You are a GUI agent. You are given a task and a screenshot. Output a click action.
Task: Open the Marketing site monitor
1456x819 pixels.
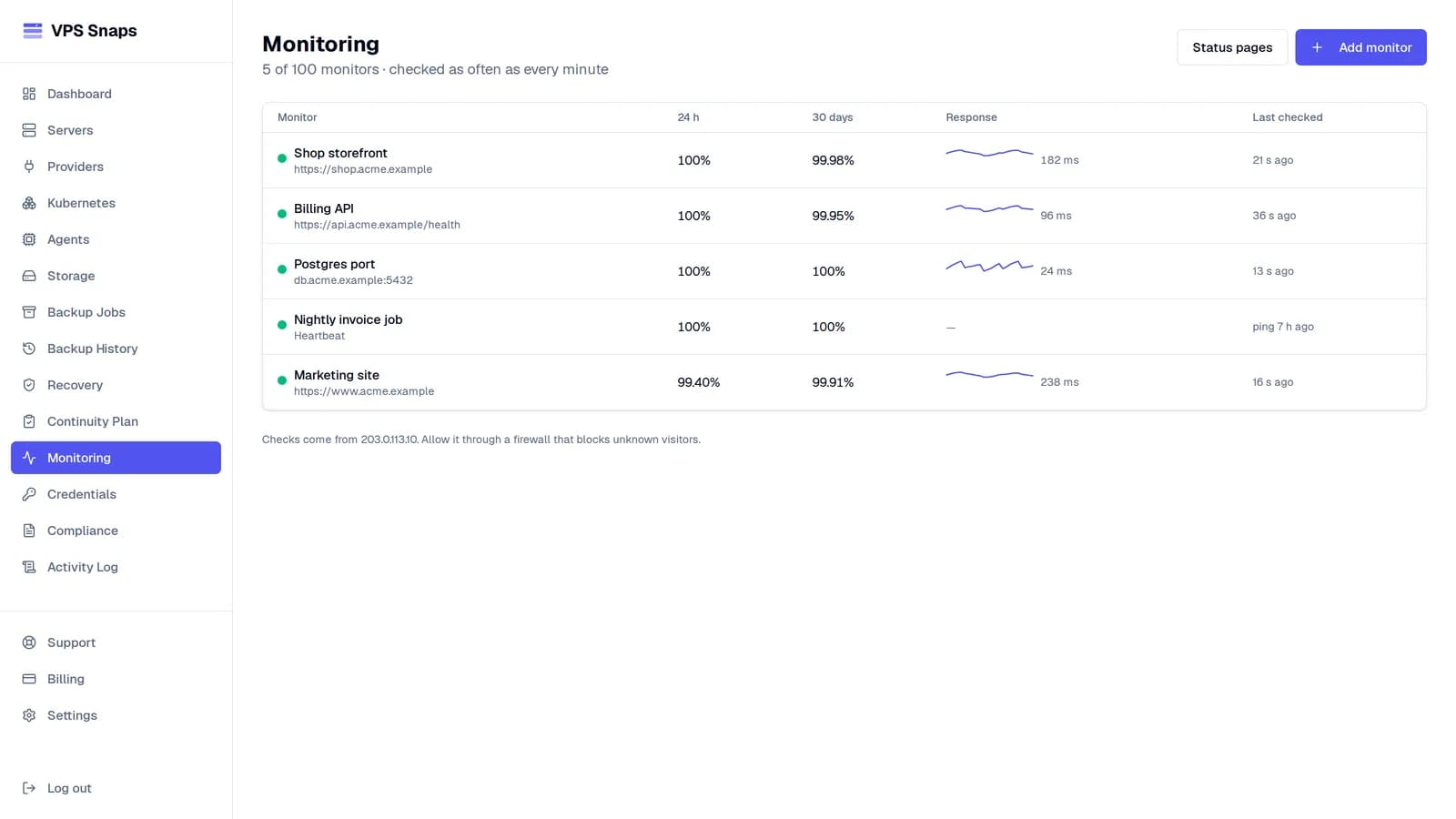[337, 375]
